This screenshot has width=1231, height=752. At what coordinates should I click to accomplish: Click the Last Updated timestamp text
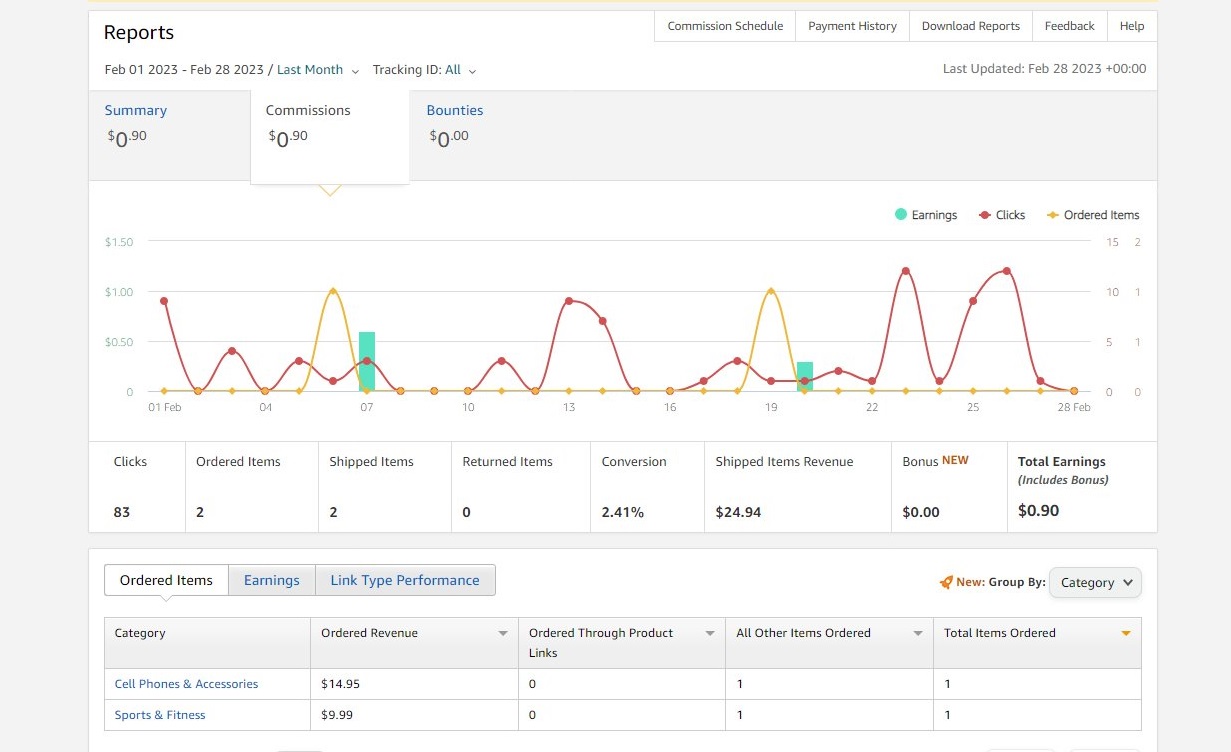[1044, 69]
